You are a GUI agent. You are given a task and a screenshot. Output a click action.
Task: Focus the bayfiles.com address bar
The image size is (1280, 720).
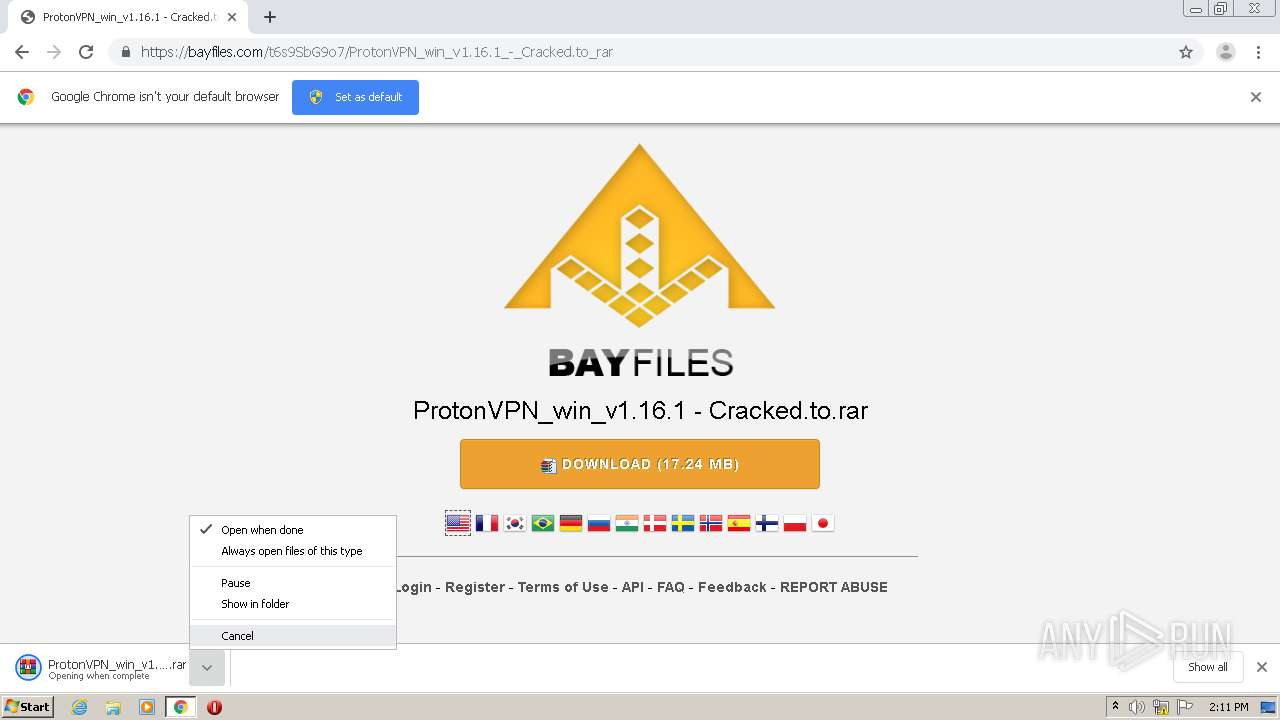[640, 52]
